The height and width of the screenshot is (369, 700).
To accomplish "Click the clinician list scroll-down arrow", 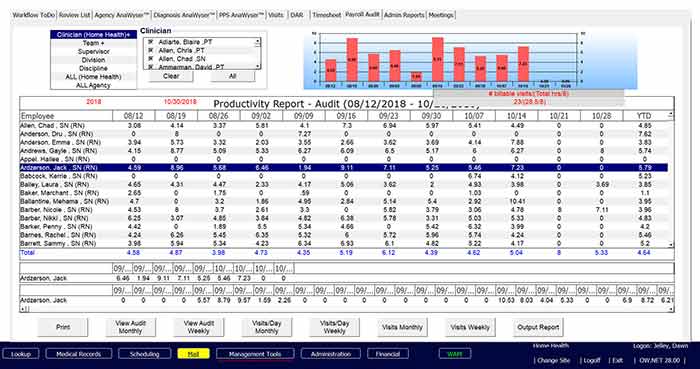I will 257,66.
